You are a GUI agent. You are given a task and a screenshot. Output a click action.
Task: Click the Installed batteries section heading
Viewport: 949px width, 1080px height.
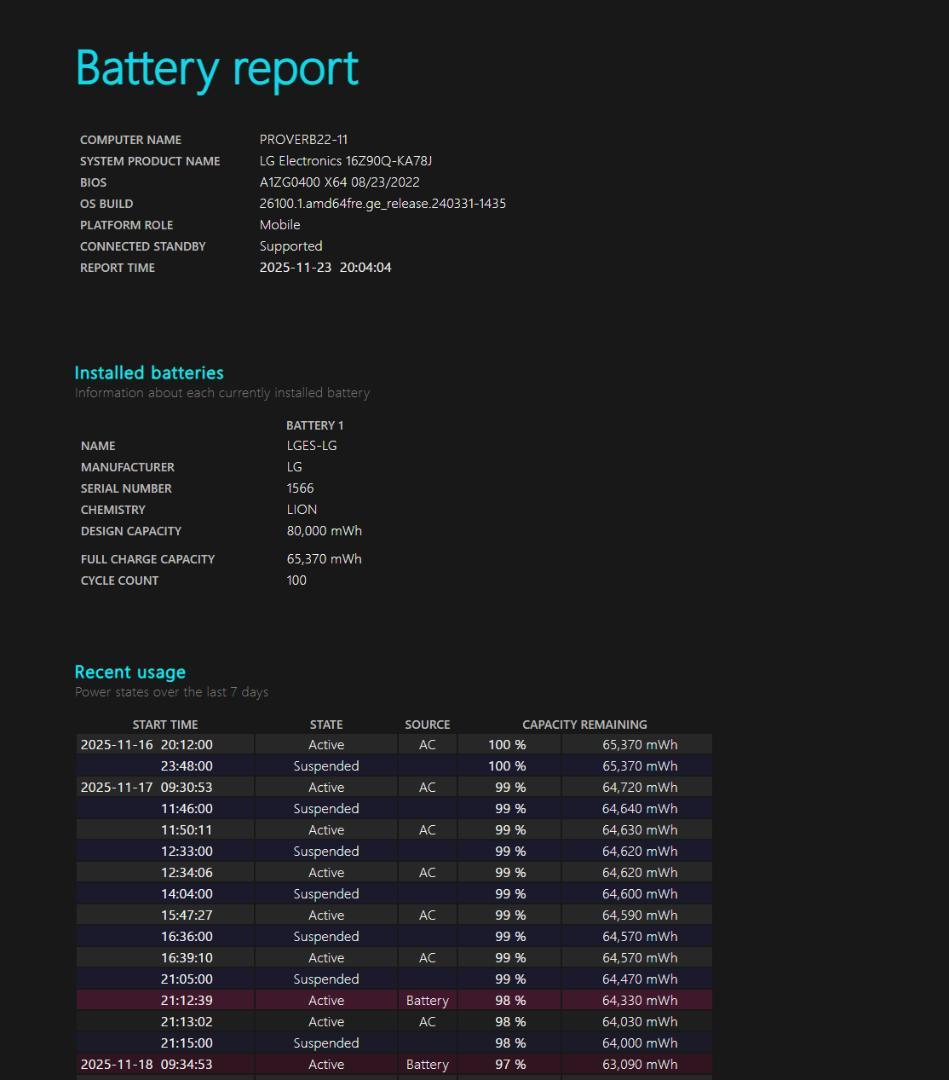(x=148, y=372)
